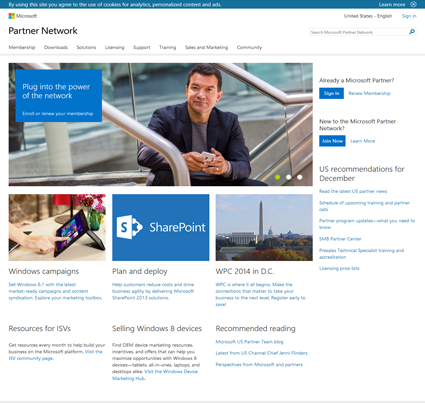Open Presales Technical Specialist training link

coord(361,254)
